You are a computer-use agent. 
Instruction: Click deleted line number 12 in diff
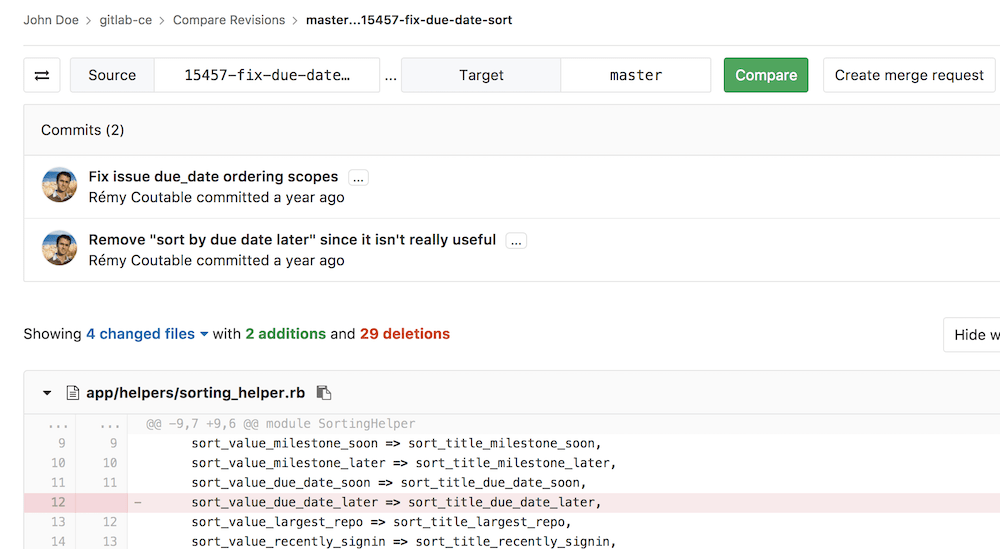57,502
